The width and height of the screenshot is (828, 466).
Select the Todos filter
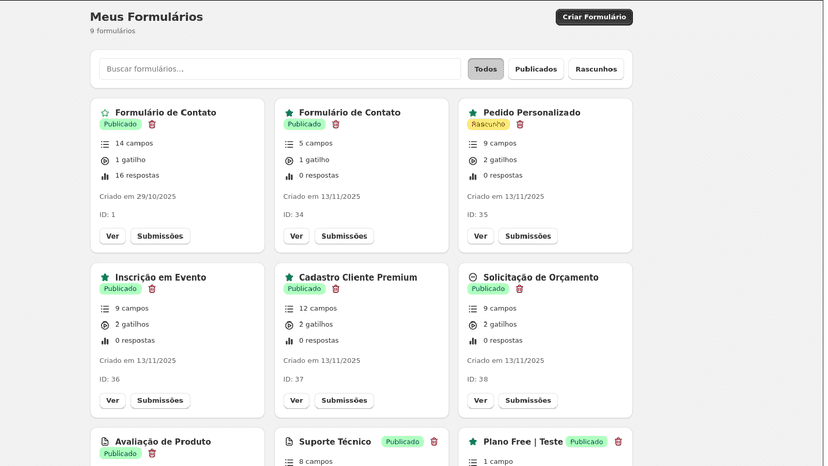486,69
